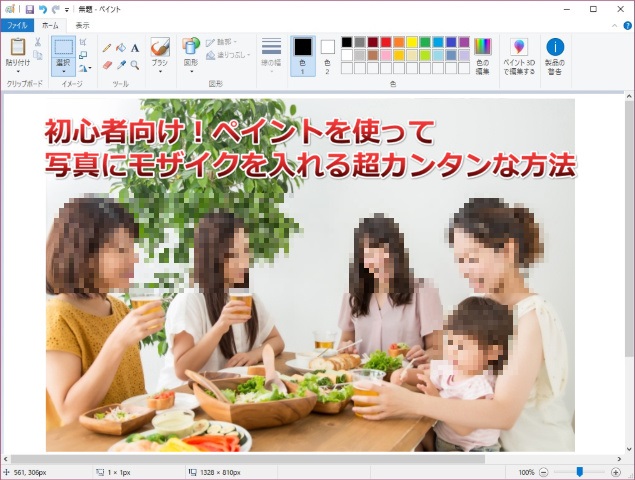Image resolution: width=635 pixels, height=480 pixels.
Task: Expand the 貼り付け dropdown arrow
Action: click(18, 72)
